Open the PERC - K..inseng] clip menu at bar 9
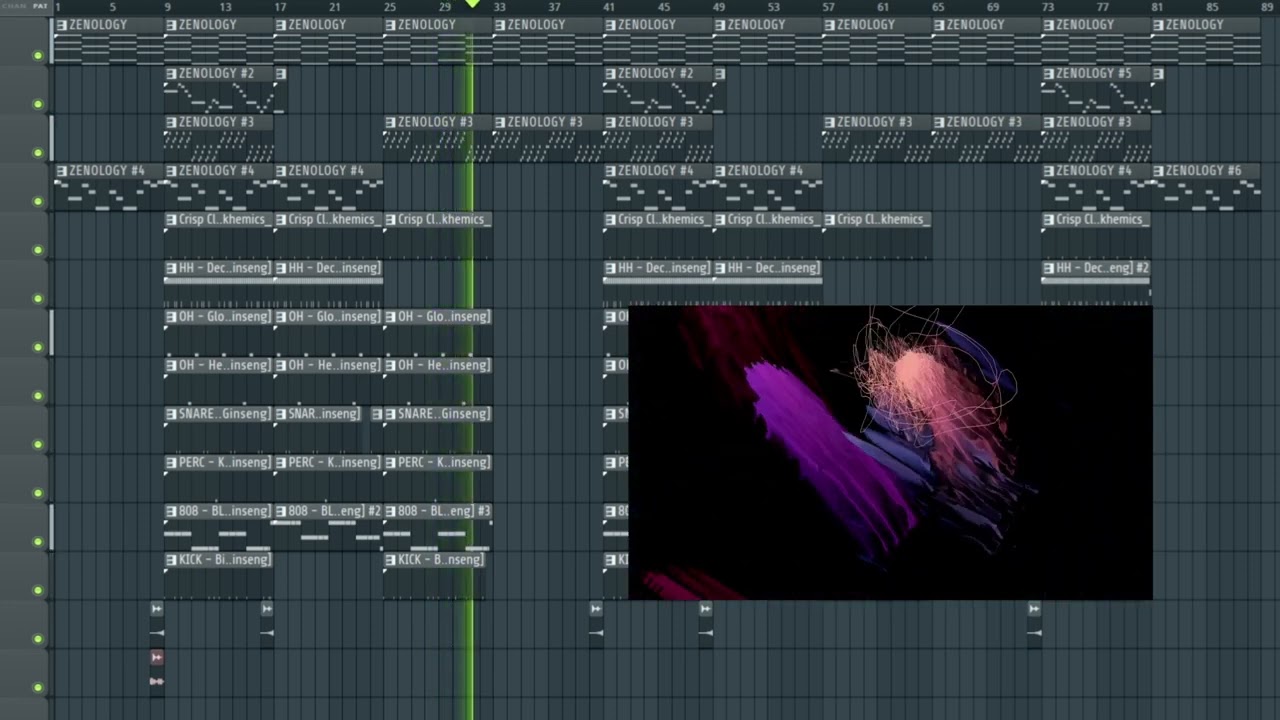Image resolution: width=1280 pixels, height=720 pixels. (x=171, y=463)
